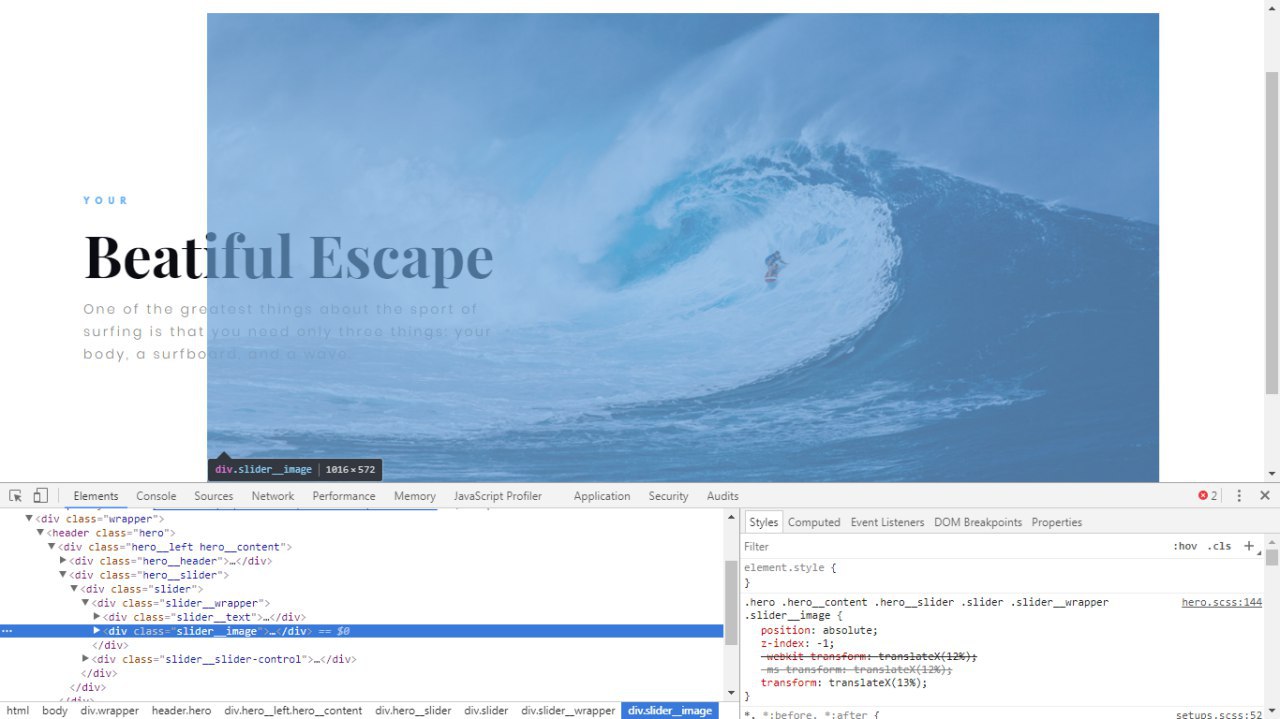Image resolution: width=1280 pixels, height=719 pixels.
Task: Click the div.hero__left.hero__content breadcrumb
Action: click(293, 711)
